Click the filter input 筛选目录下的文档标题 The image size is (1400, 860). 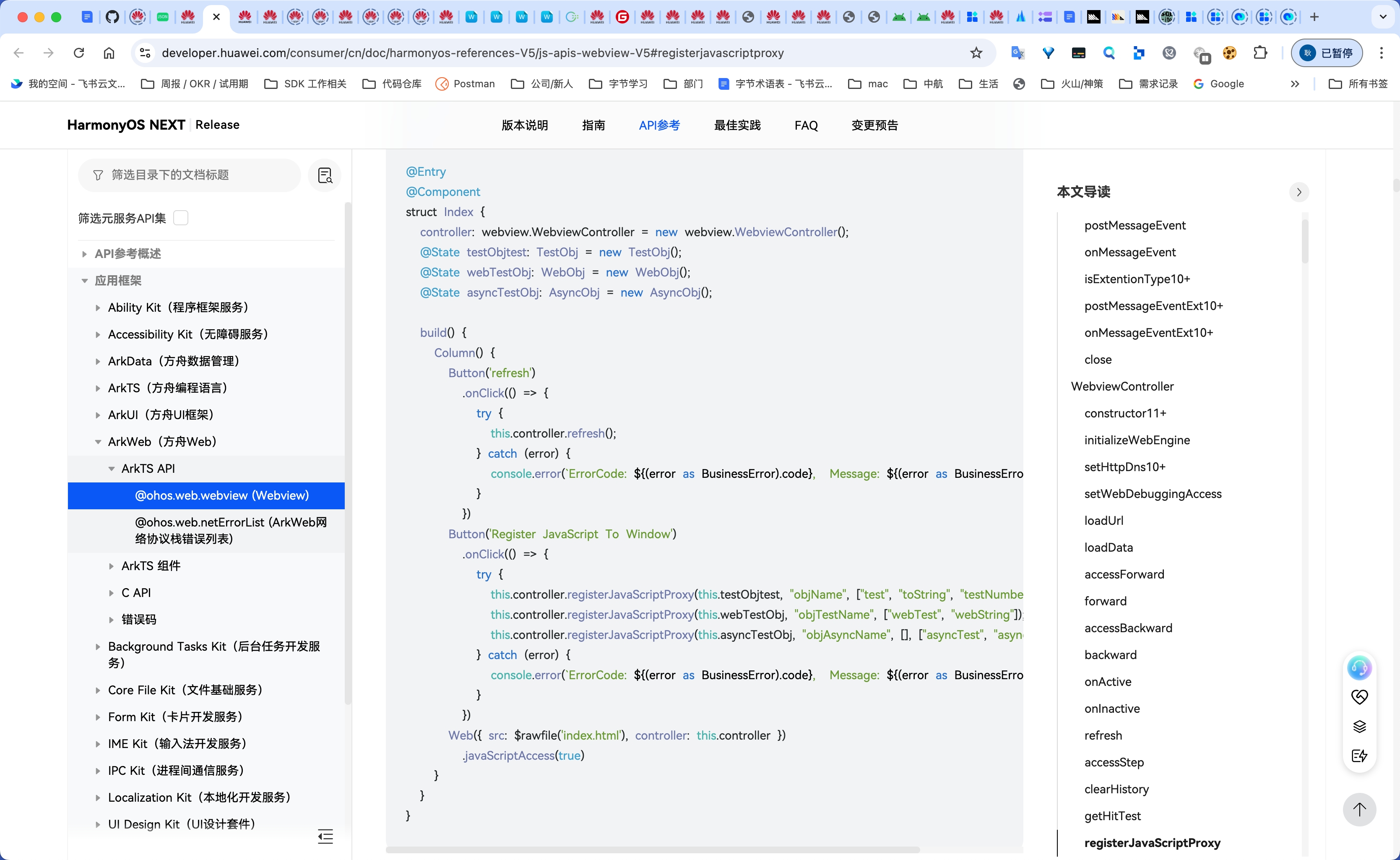[x=189, y=175]
